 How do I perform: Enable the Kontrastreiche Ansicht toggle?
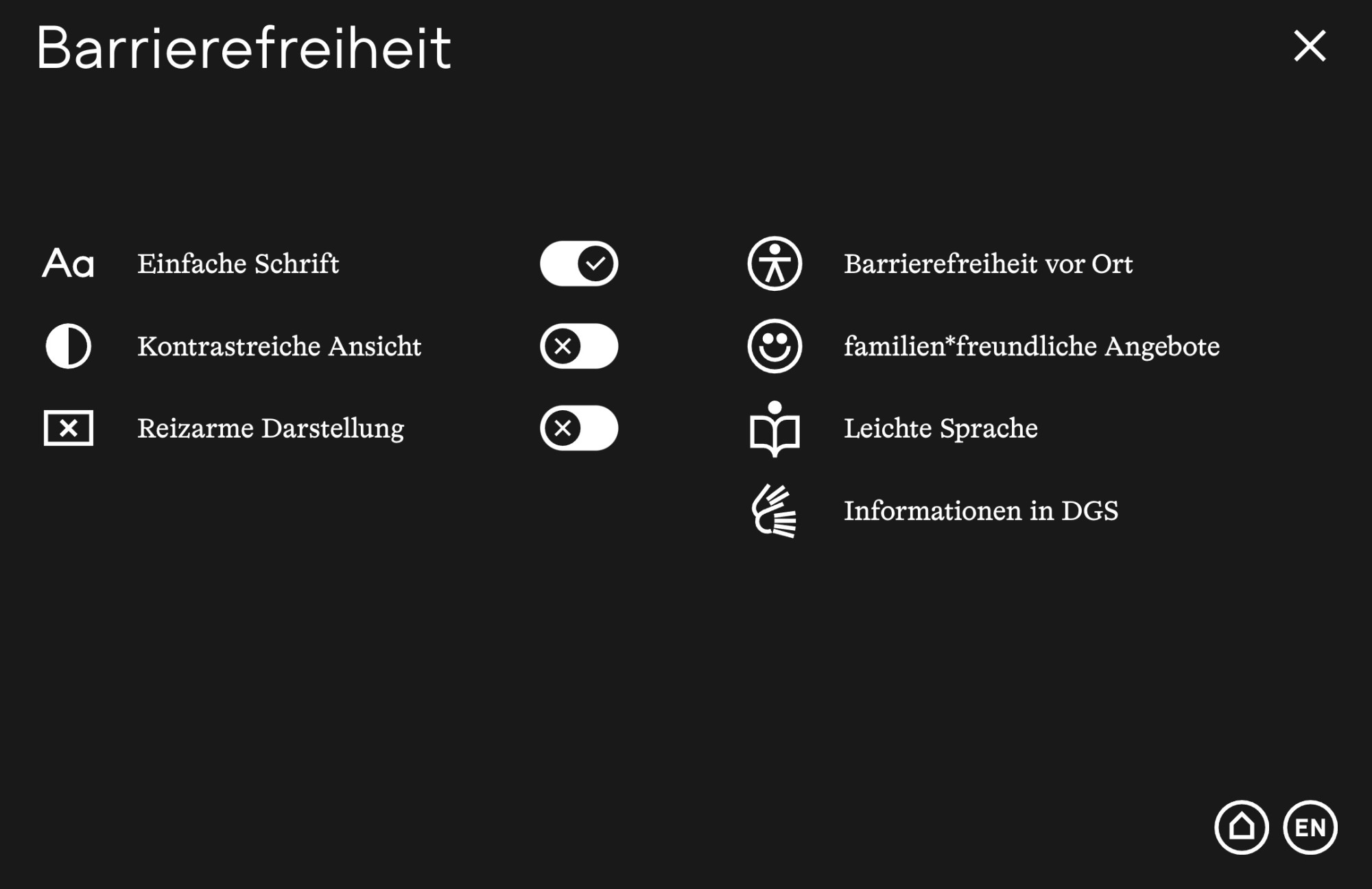579,346
